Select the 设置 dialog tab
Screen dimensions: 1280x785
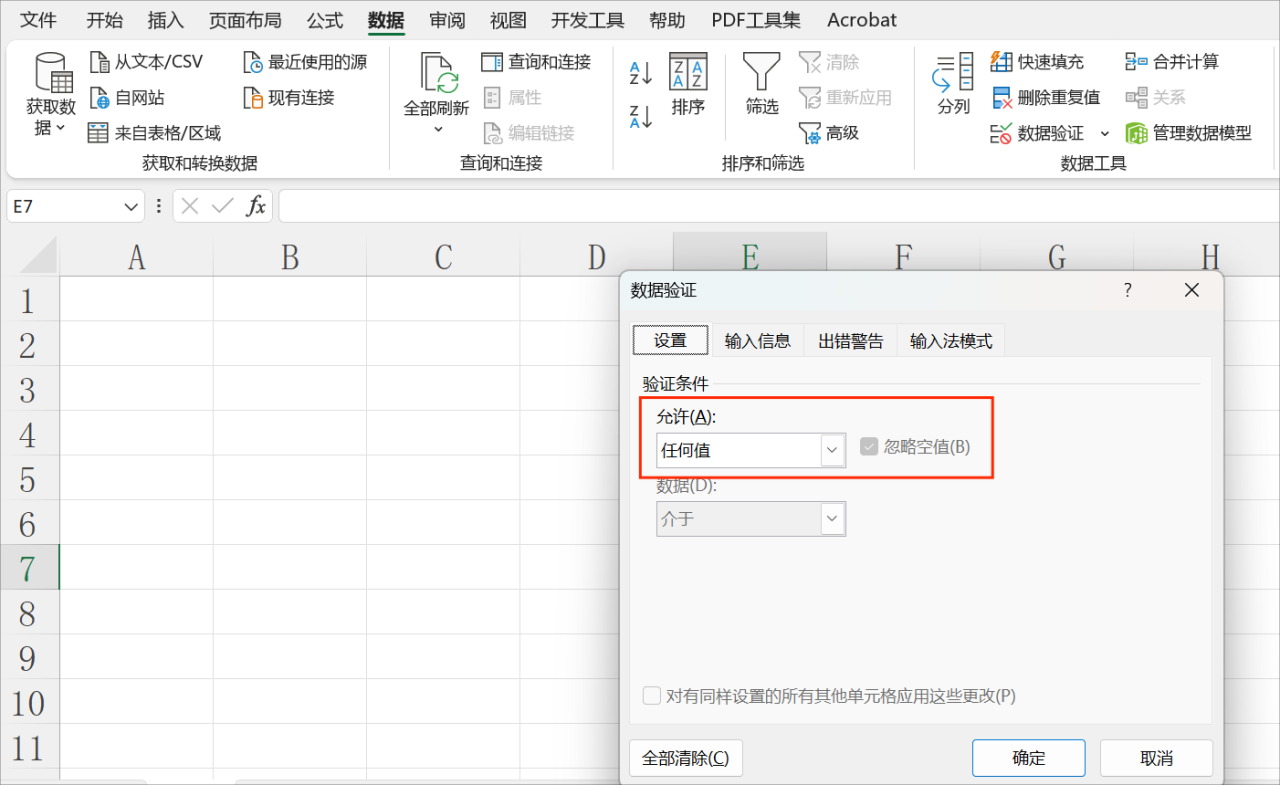[670, 340]
